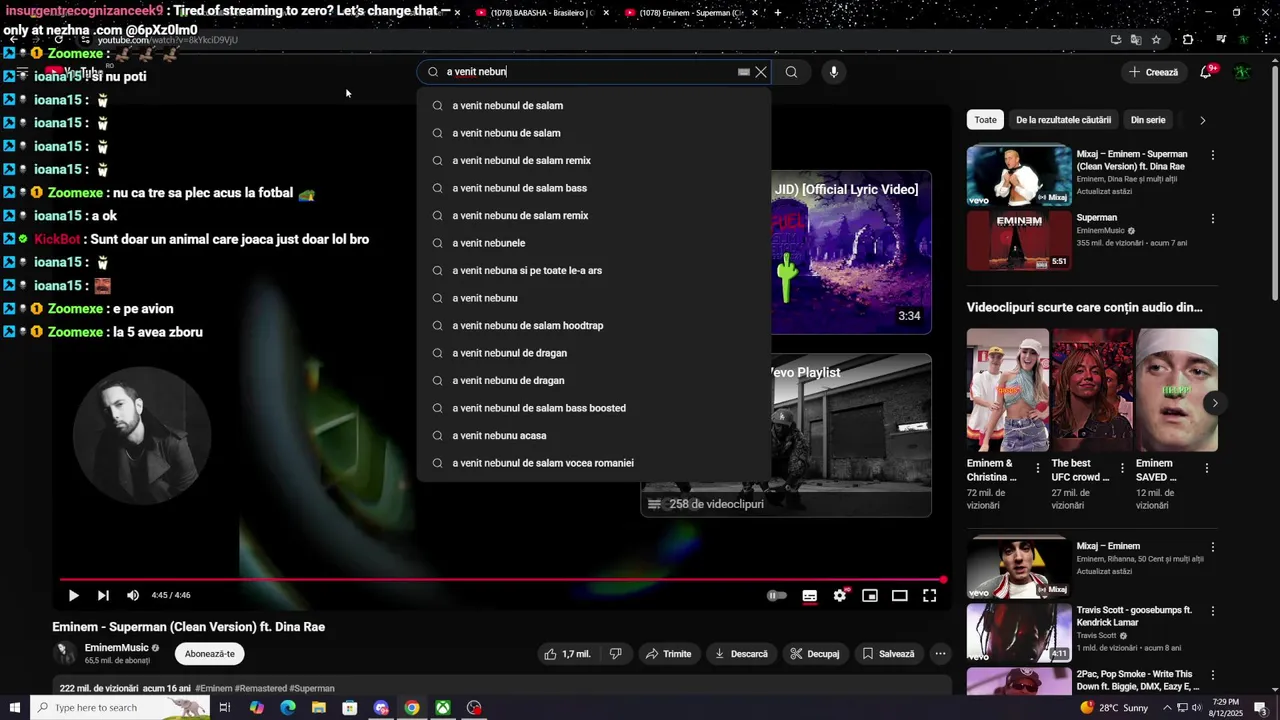This screenshot has width=1280, height=720.
Task: Choose suggestion 'a venit nebunu acasa'
Action: click(x=594, y=435)
